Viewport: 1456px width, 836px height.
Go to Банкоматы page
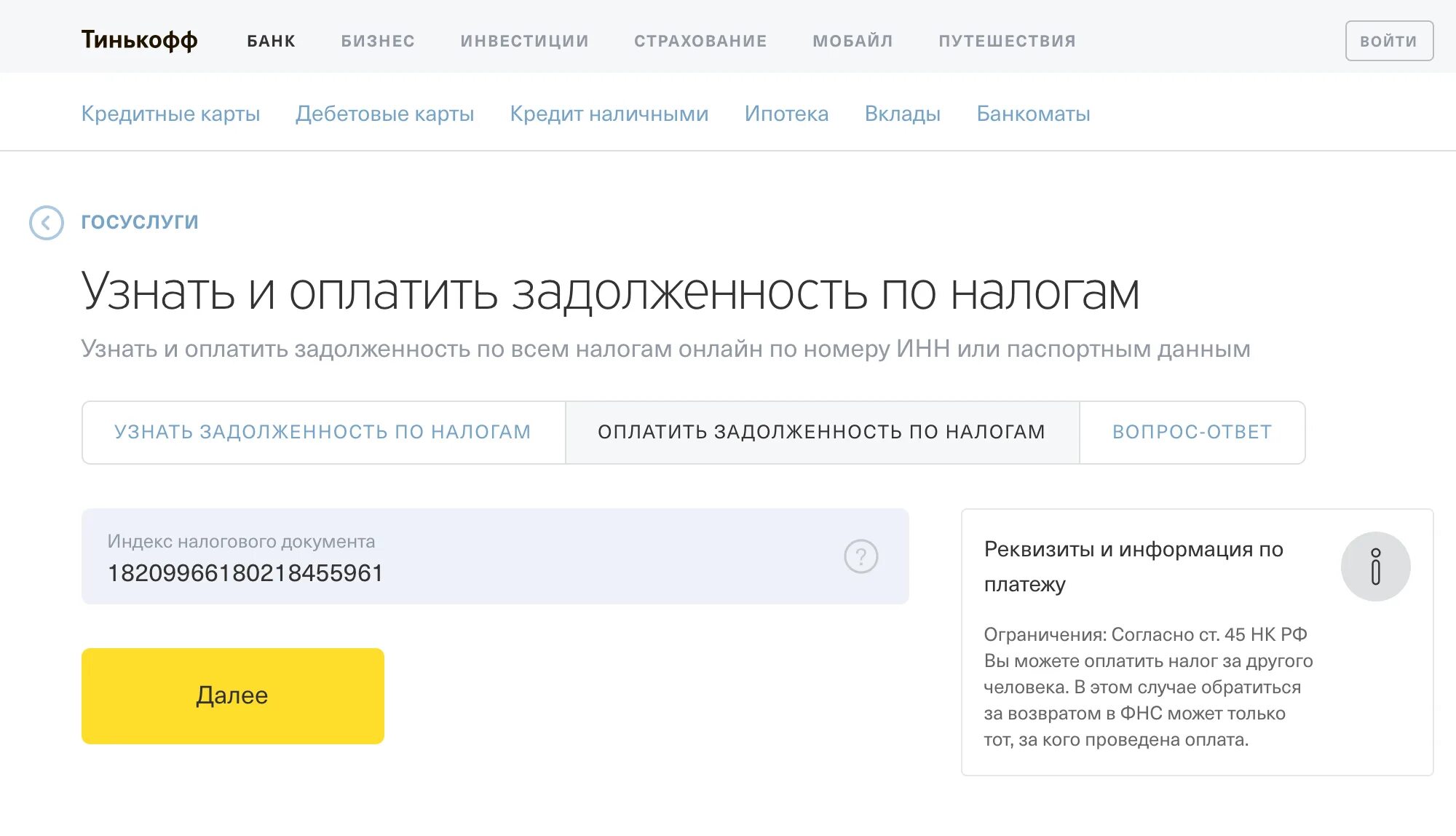[x=1034, y=114]
